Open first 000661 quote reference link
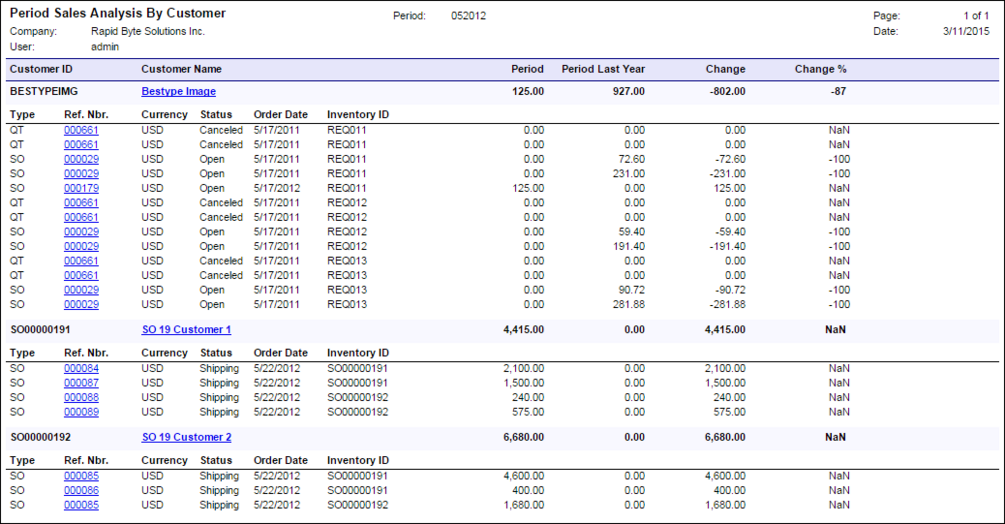1005x524 pixels. [81, 130]
